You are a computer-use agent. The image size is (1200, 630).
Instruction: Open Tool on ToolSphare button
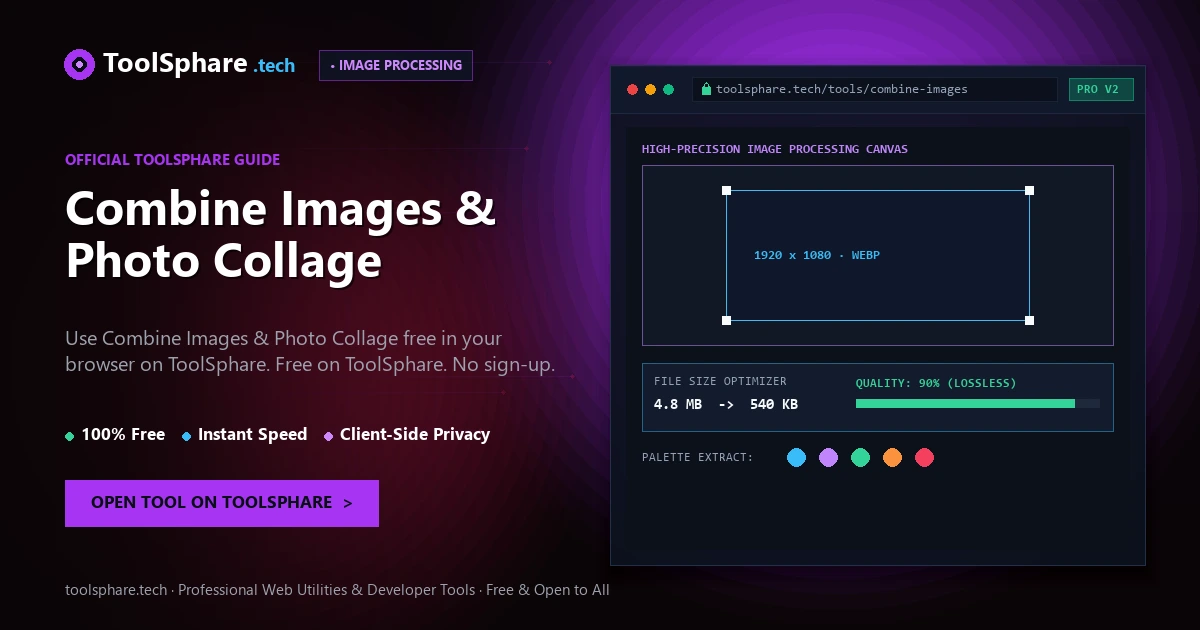222,503
